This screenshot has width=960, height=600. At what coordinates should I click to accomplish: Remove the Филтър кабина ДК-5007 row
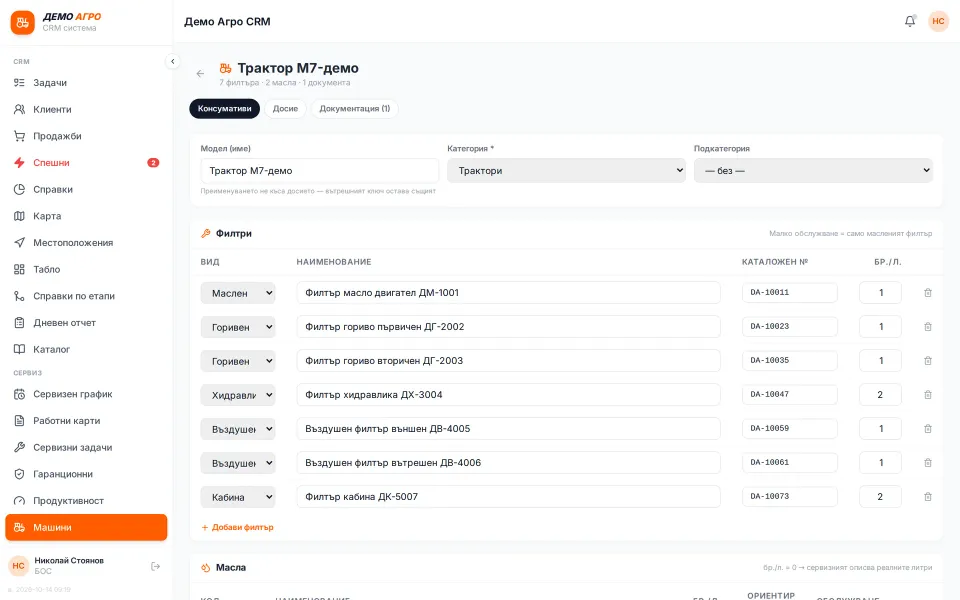(928, 497)
